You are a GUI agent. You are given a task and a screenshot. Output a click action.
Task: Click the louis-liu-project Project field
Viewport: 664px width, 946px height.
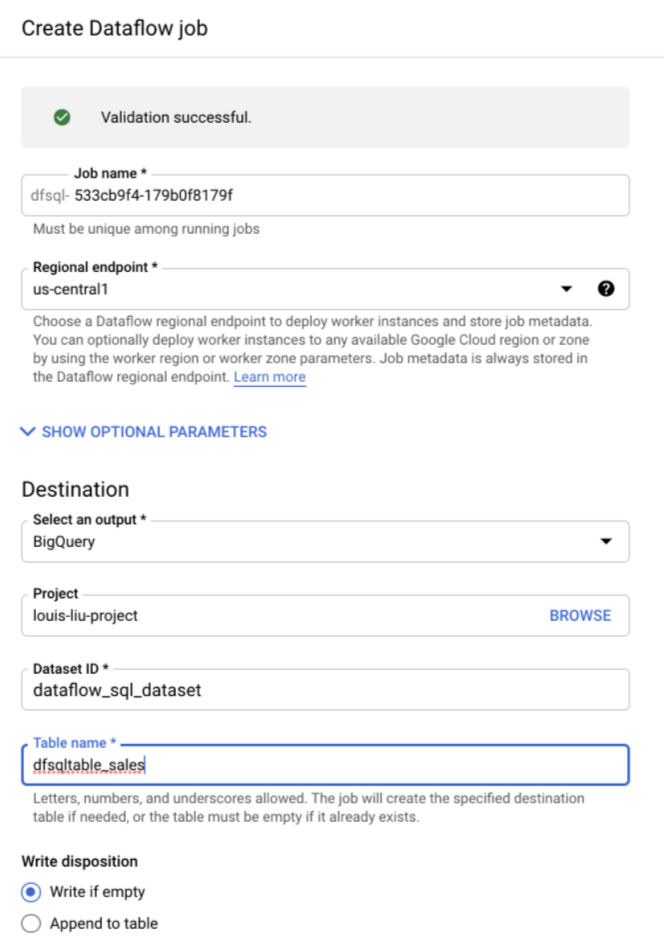(280, 616)
